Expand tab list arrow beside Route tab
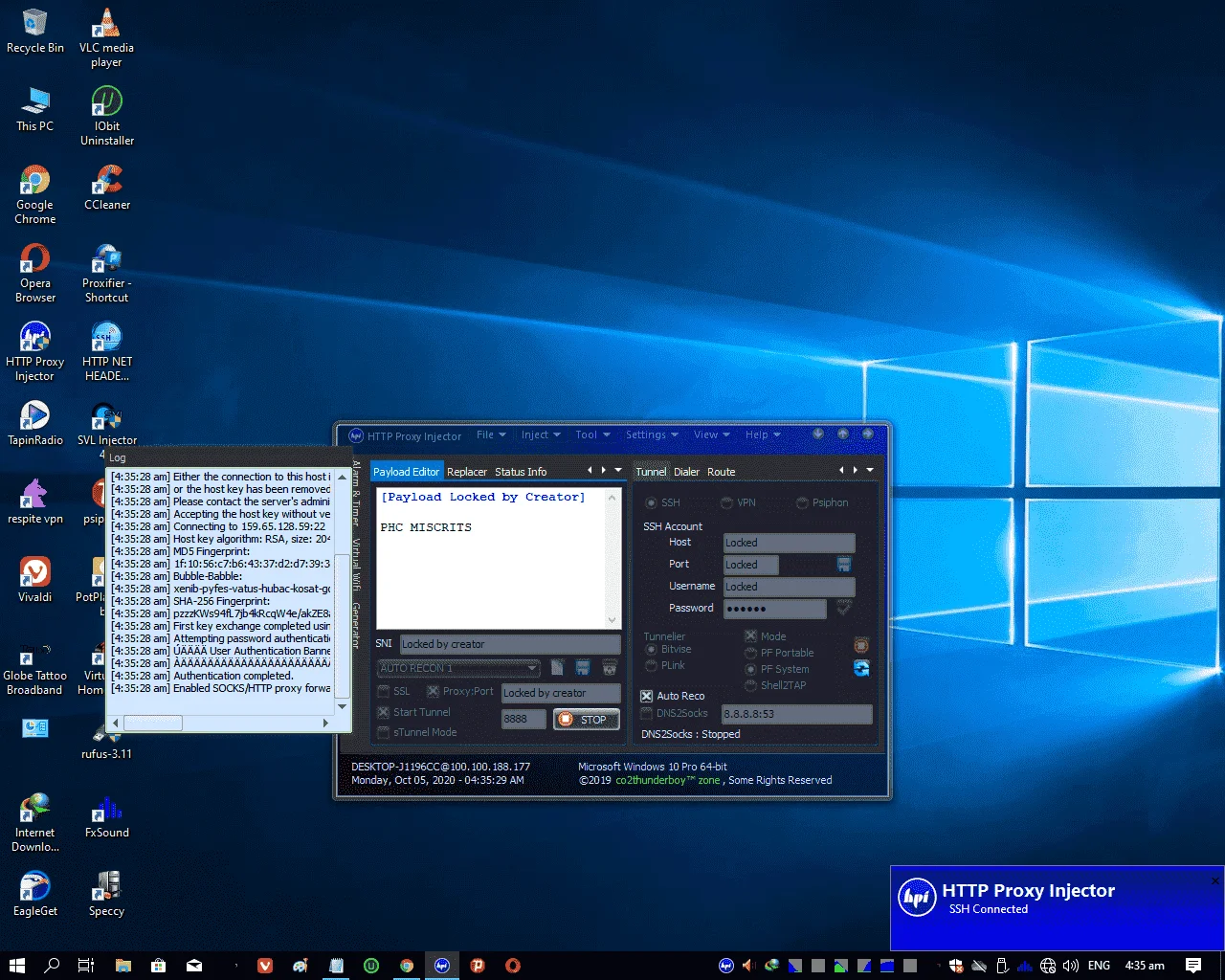Viewport: 1225px width, 980px height. coord(870,470)
